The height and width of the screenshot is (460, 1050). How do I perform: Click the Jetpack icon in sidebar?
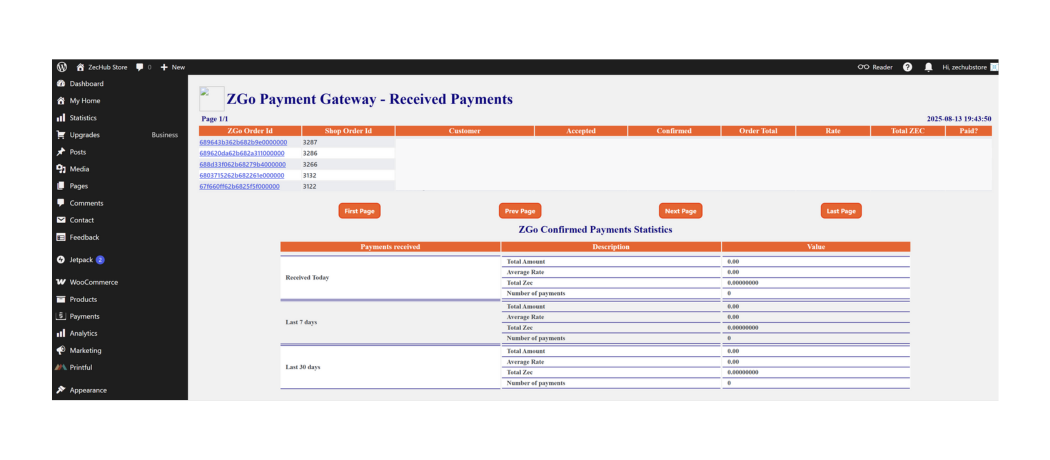(x=61, y=259)
